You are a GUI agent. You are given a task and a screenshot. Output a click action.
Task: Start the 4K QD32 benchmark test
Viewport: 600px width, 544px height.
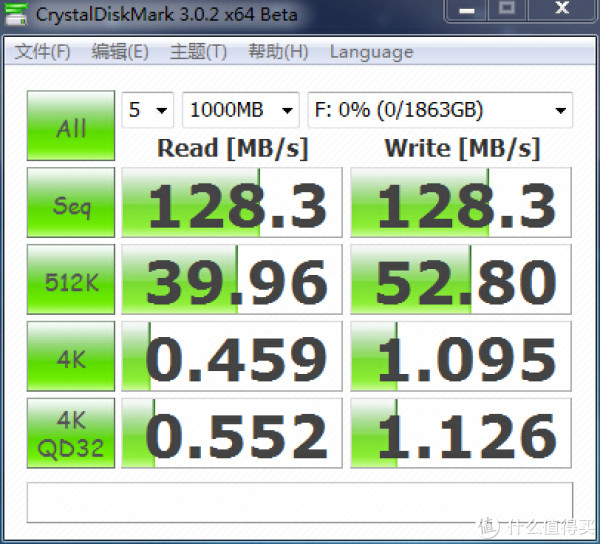[71, 433]
